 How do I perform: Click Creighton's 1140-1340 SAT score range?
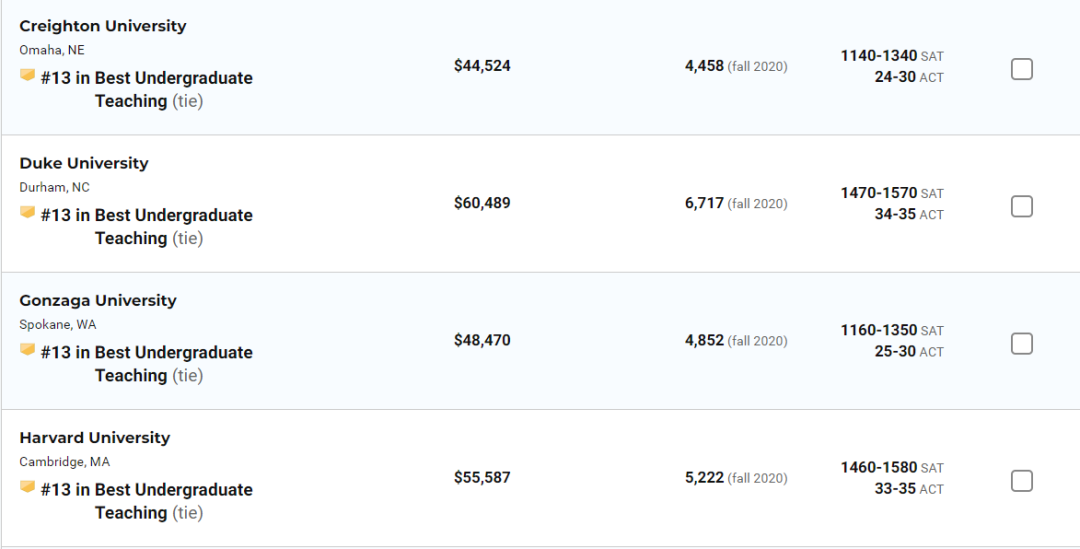(879, 56)
